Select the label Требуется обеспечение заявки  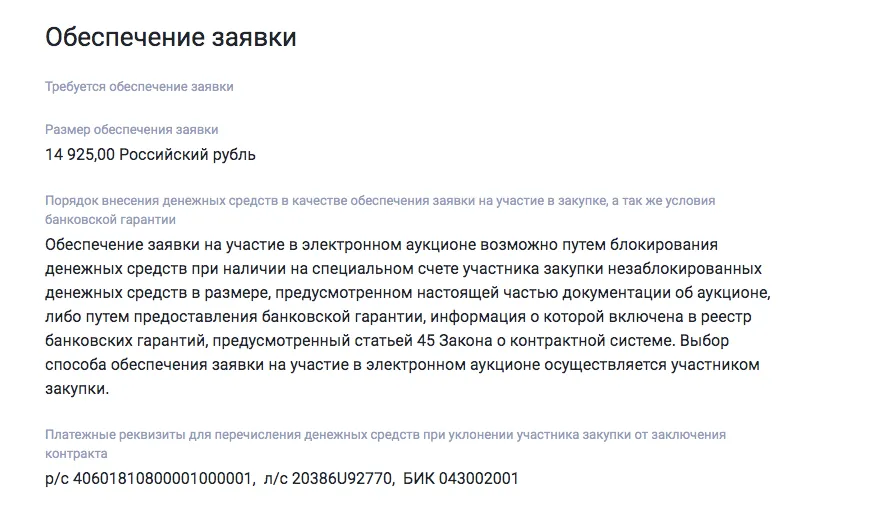[139, 87]
